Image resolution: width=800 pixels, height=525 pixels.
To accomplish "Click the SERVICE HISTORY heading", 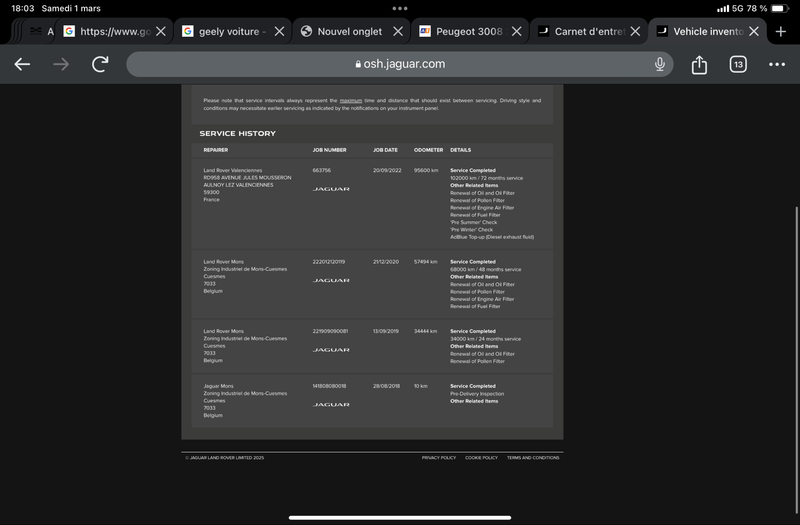I will pyautogui.click(x=237, y=134).
